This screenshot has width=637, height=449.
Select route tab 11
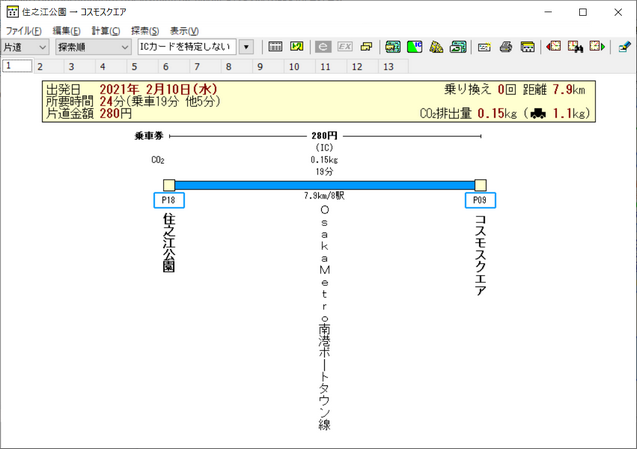click(332, 66)
